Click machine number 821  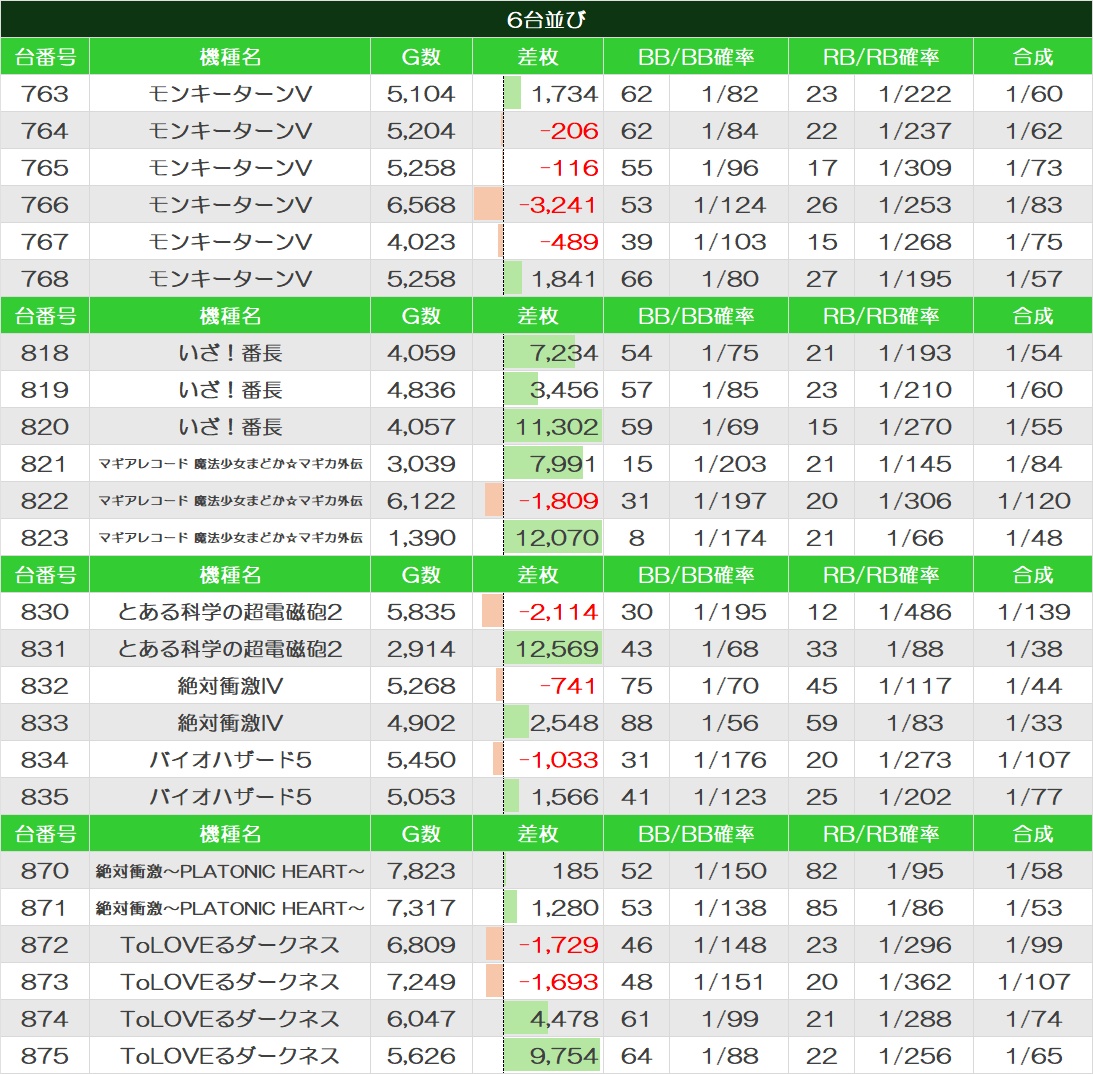click(x=45, y=463)
